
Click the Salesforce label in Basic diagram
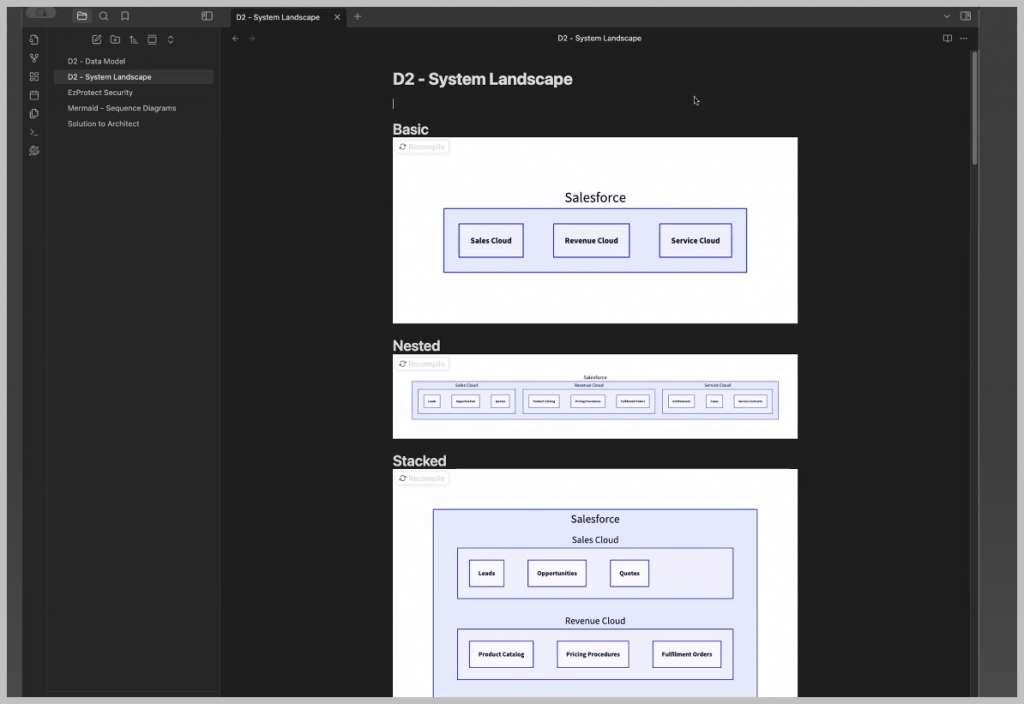pyautogui.click(x=595, y=197)
